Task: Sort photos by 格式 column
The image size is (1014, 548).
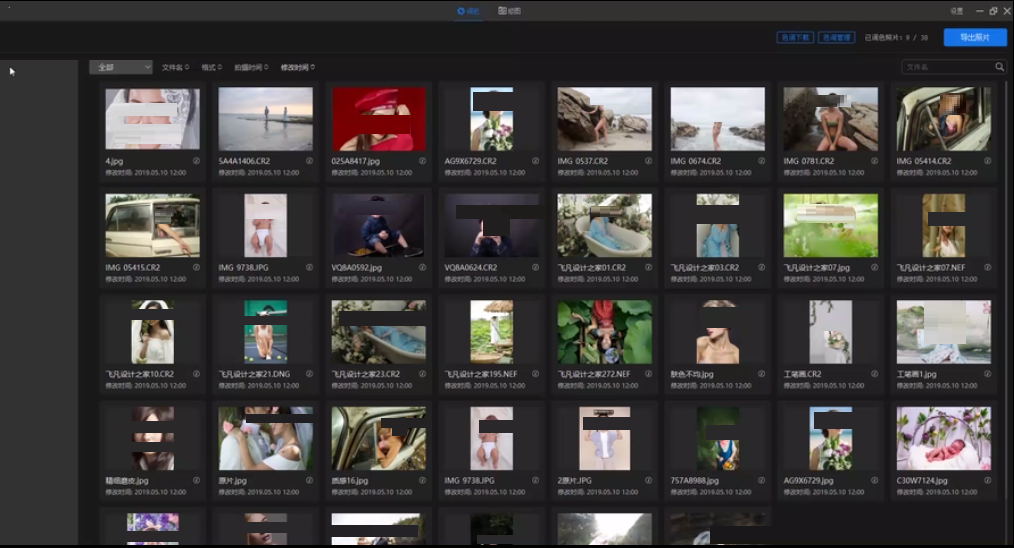Action: point(211,67)
